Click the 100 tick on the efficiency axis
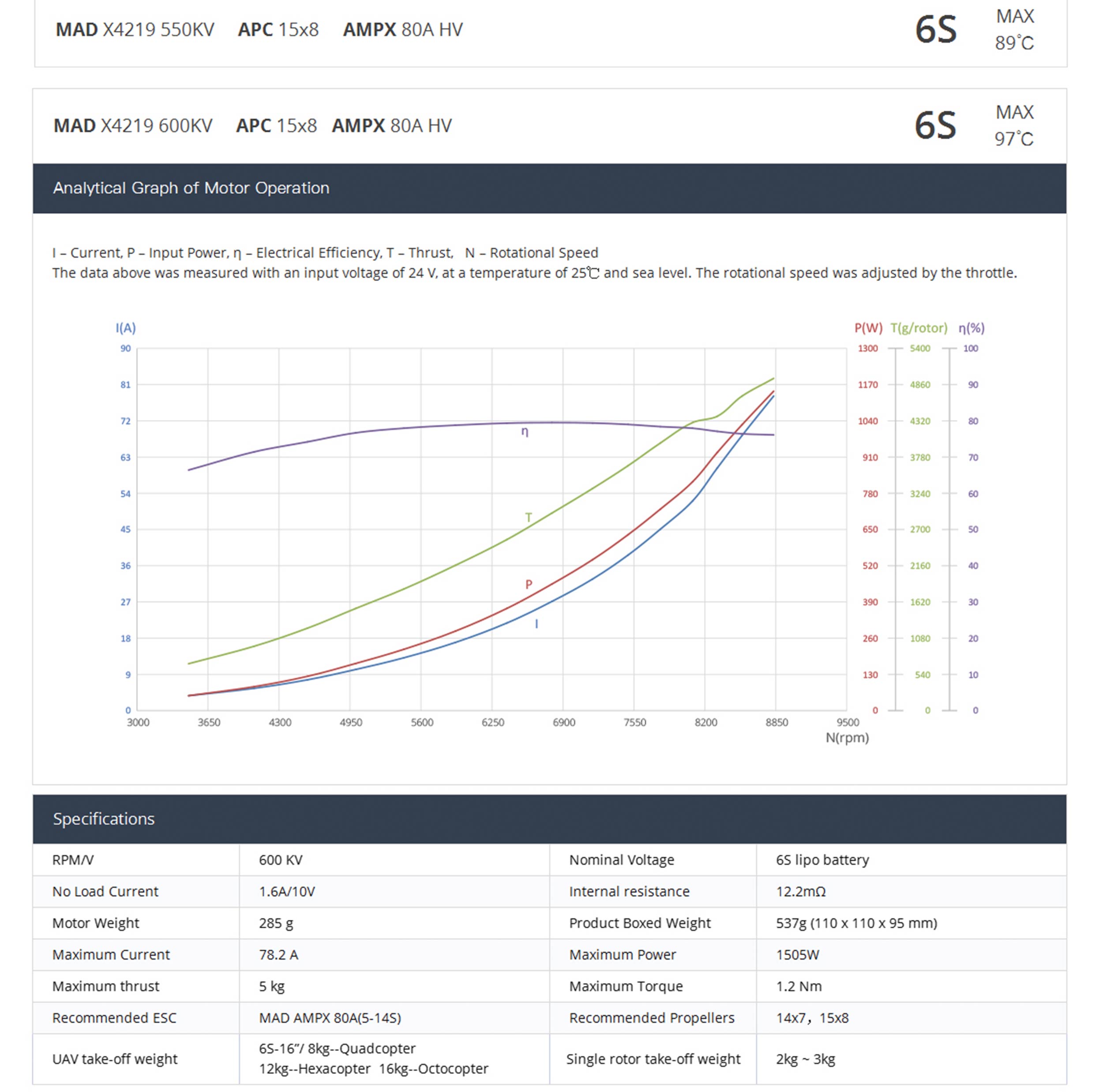1103x1092 pixels. 971,348
